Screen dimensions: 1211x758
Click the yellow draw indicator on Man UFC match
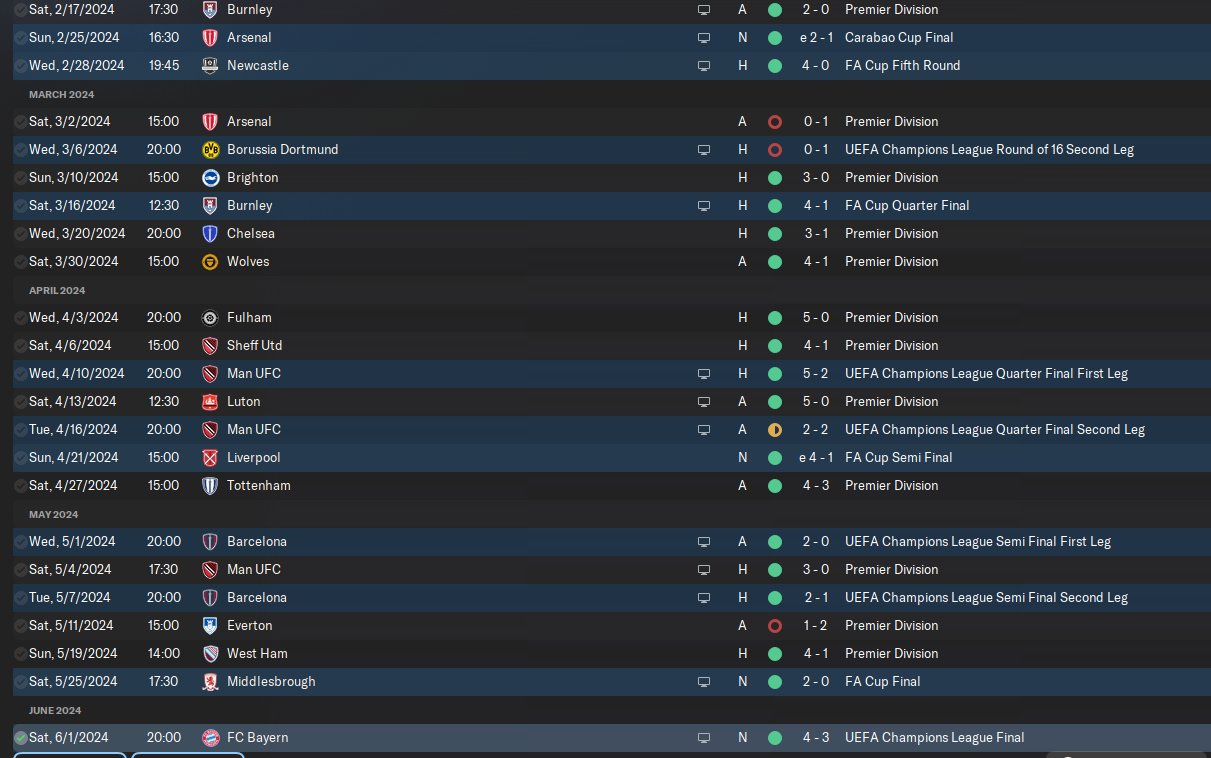775,429
